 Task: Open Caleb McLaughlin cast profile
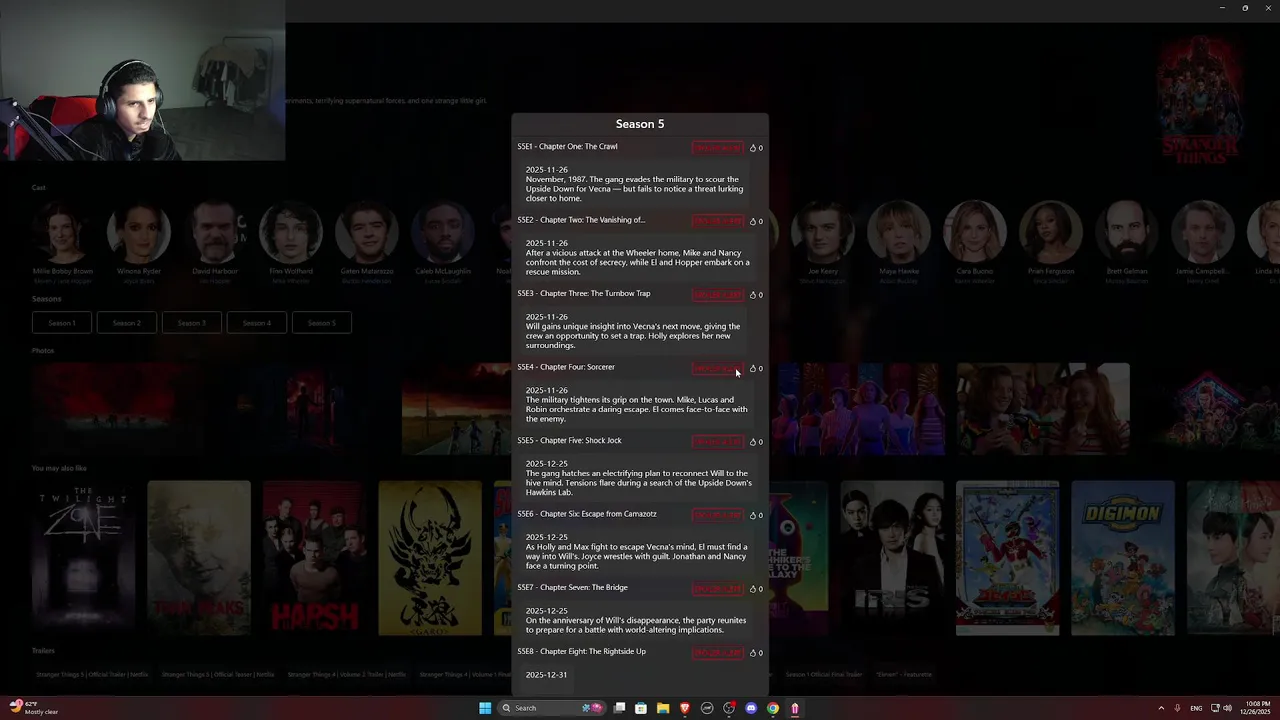click(443, 233)
